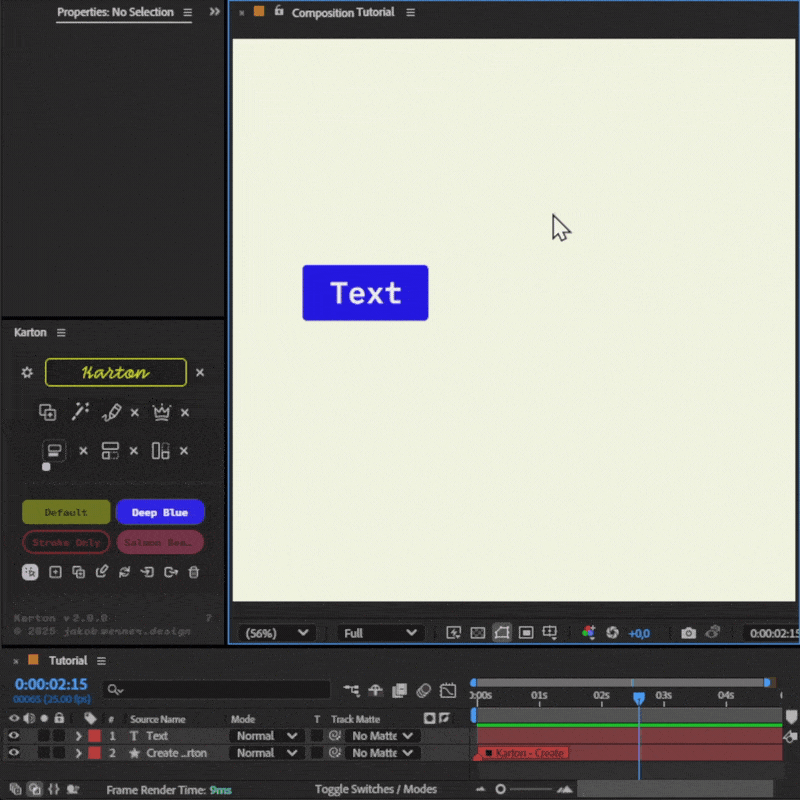Click the duplicate preset icon in Karton's bottom row
800x800 pixels.
(x=79, y=572)
